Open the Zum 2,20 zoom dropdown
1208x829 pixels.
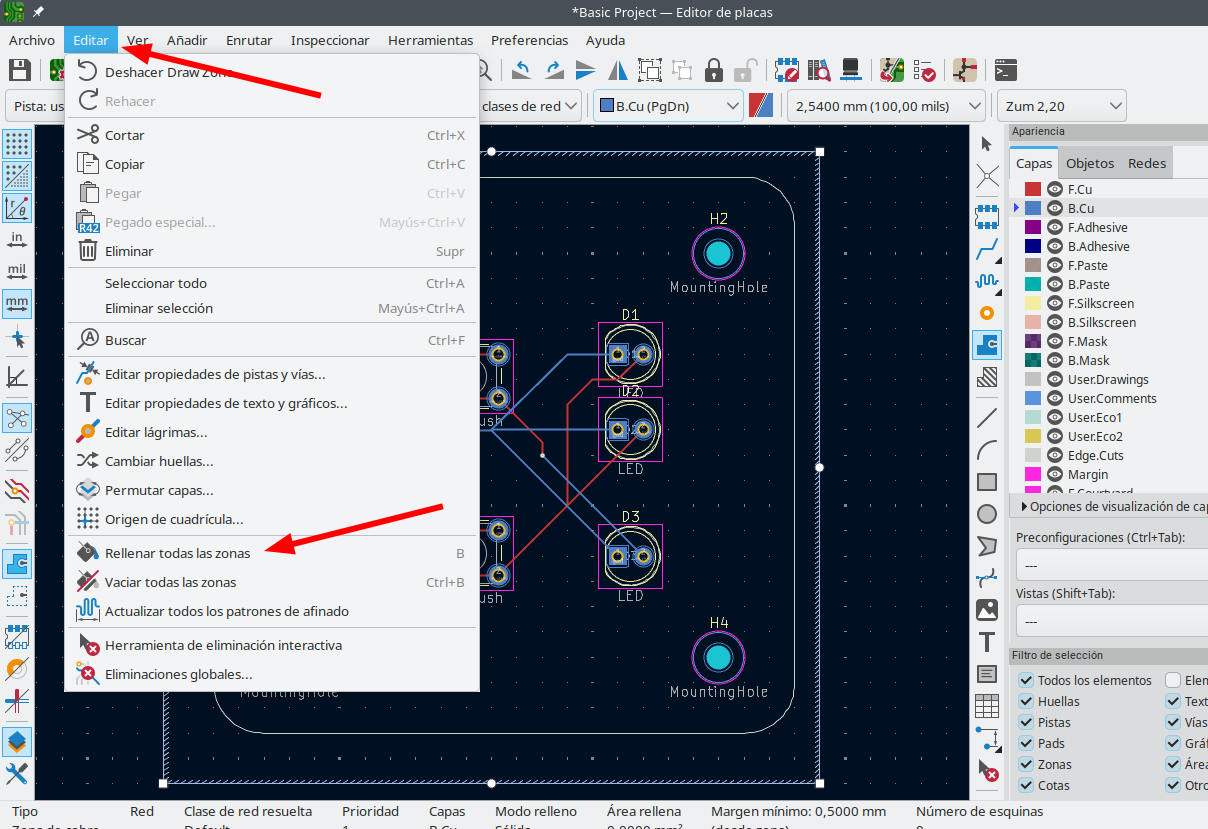coord(1061,106)
